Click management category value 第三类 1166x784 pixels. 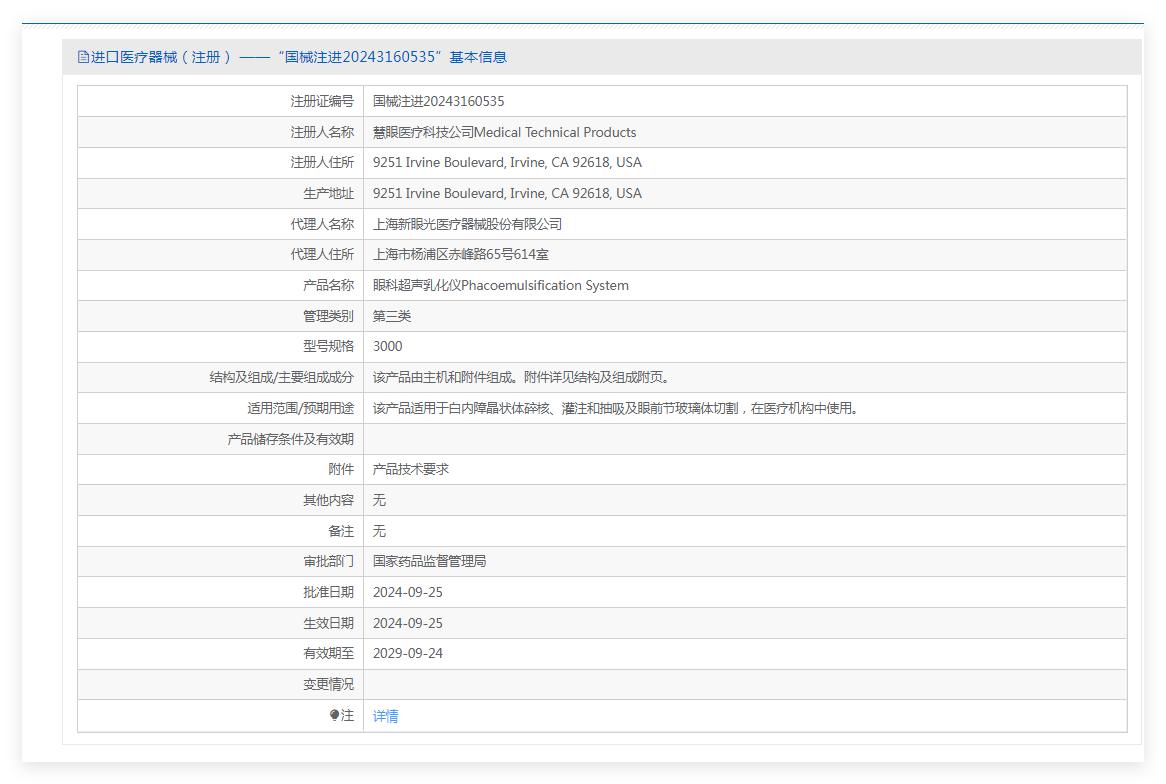pos(392,316)
